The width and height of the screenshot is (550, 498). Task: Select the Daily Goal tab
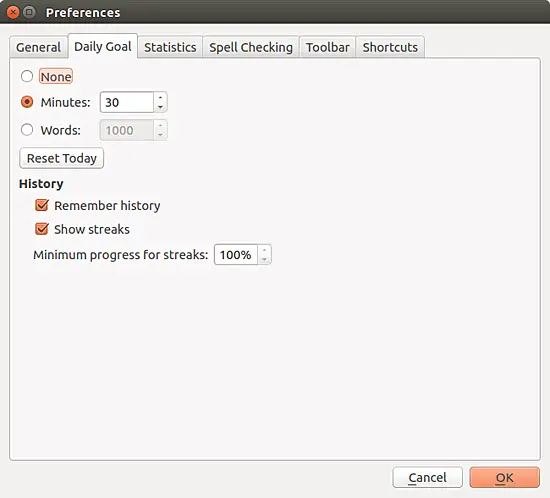(x=103, y=46)
